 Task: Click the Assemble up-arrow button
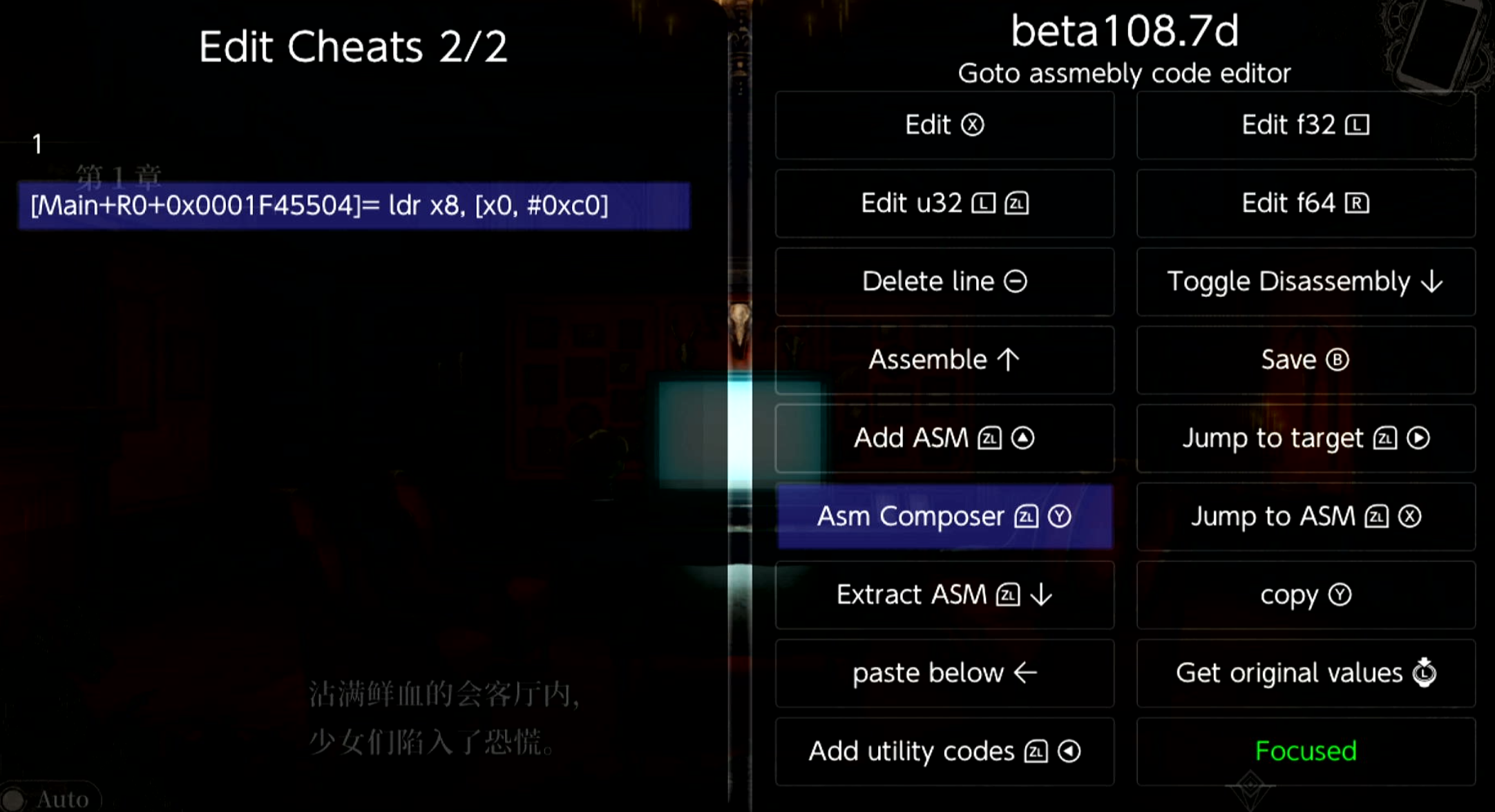944,360
